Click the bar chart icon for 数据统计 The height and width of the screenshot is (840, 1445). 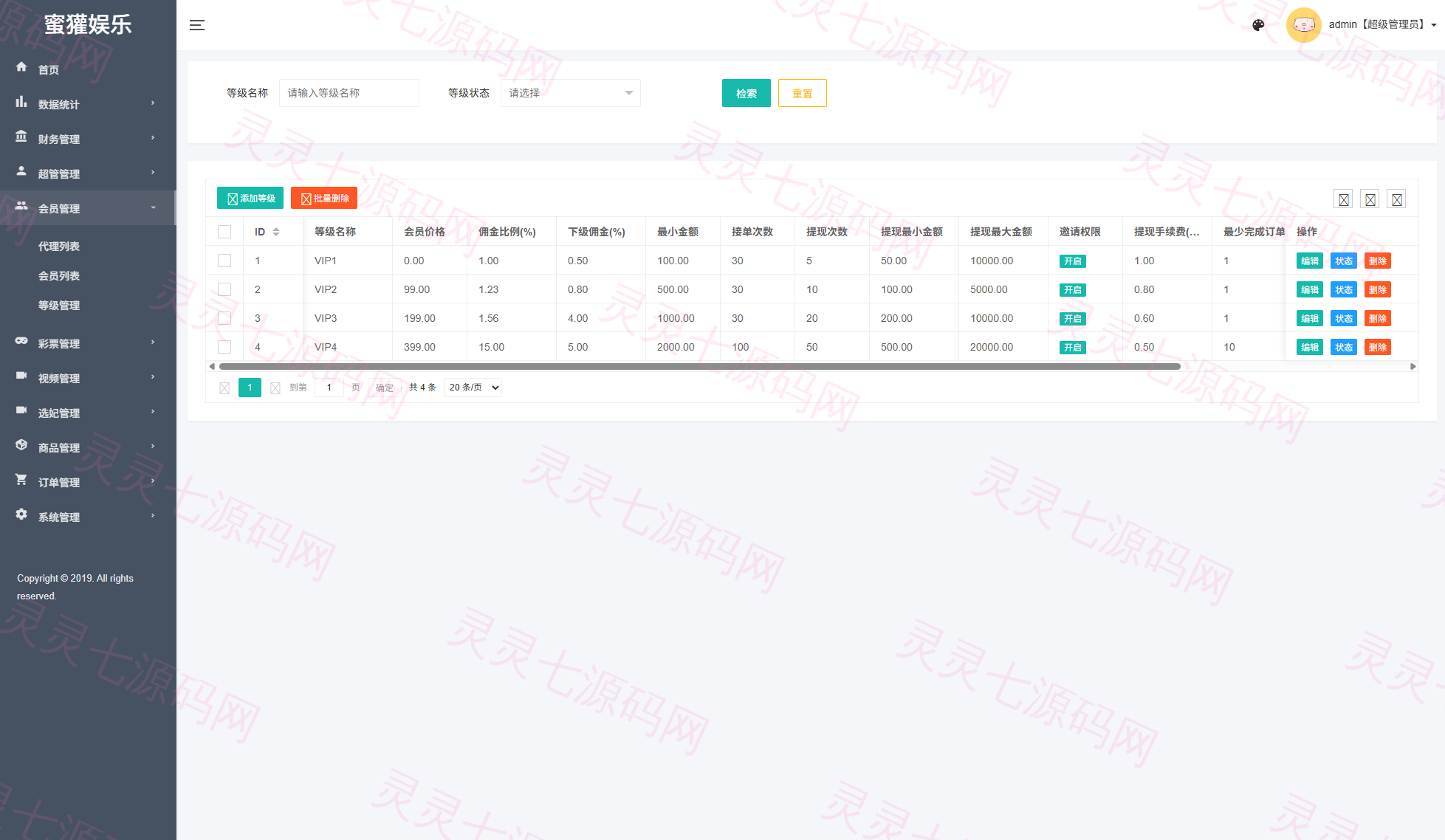click(x=21, y=102)
